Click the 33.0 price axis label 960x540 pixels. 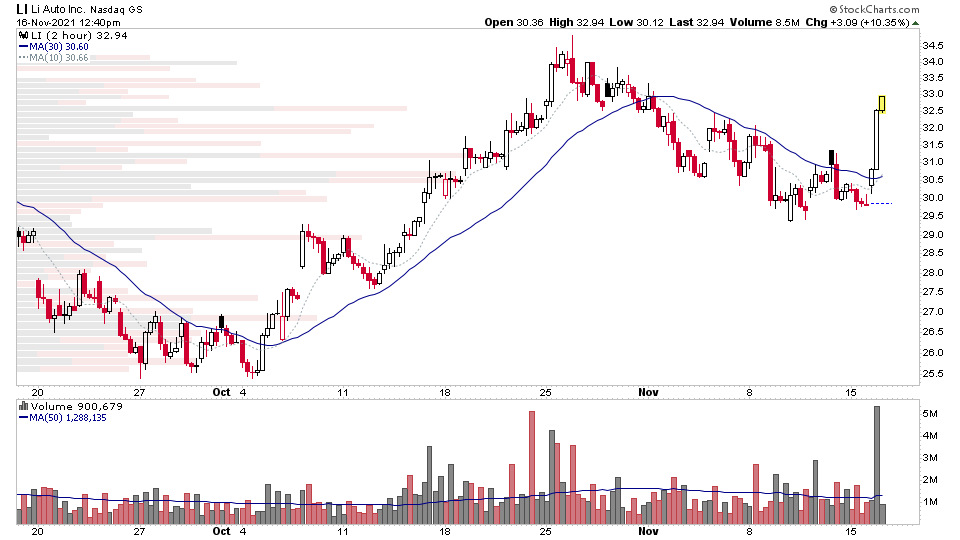pos(932,94)
